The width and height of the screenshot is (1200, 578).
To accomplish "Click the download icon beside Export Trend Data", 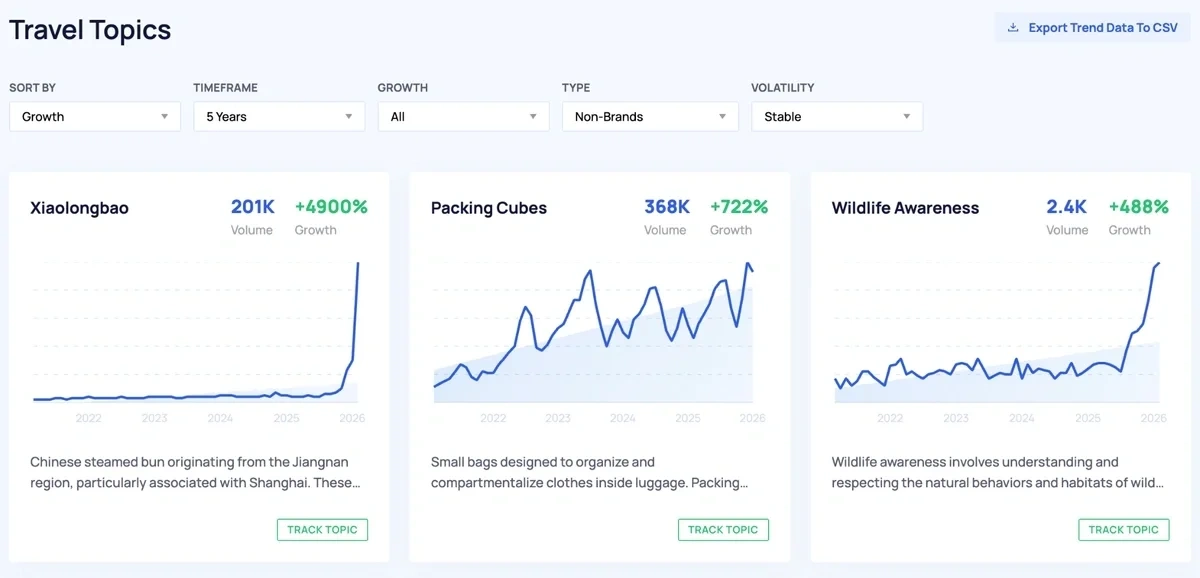I will point(1013,28).
